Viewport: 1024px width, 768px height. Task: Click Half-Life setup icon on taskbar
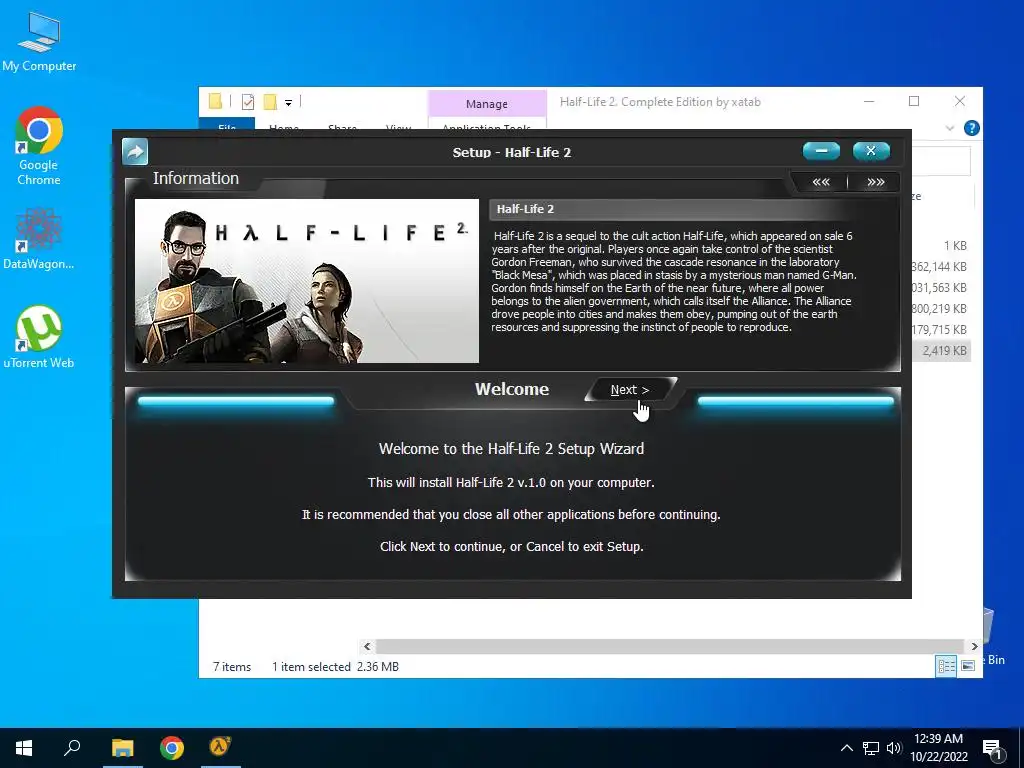(221, 746)
